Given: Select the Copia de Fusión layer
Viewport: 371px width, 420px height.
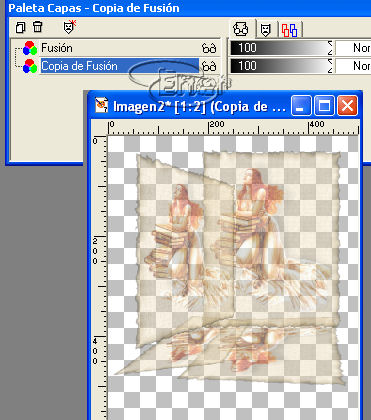Looking at the screenshot, I should 79,66.
